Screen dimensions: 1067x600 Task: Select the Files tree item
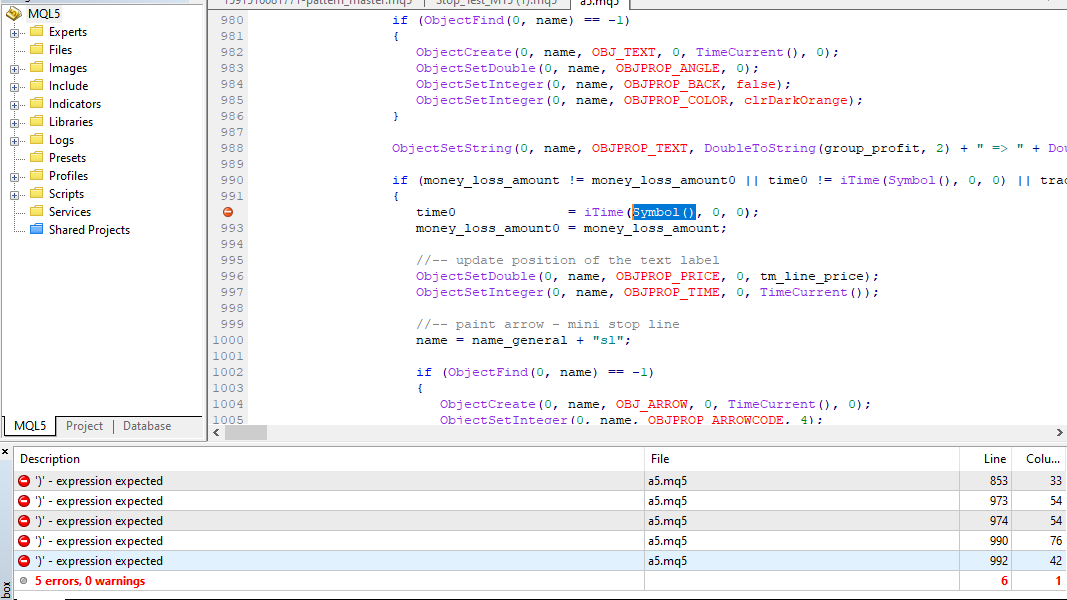tap(60, 50)
